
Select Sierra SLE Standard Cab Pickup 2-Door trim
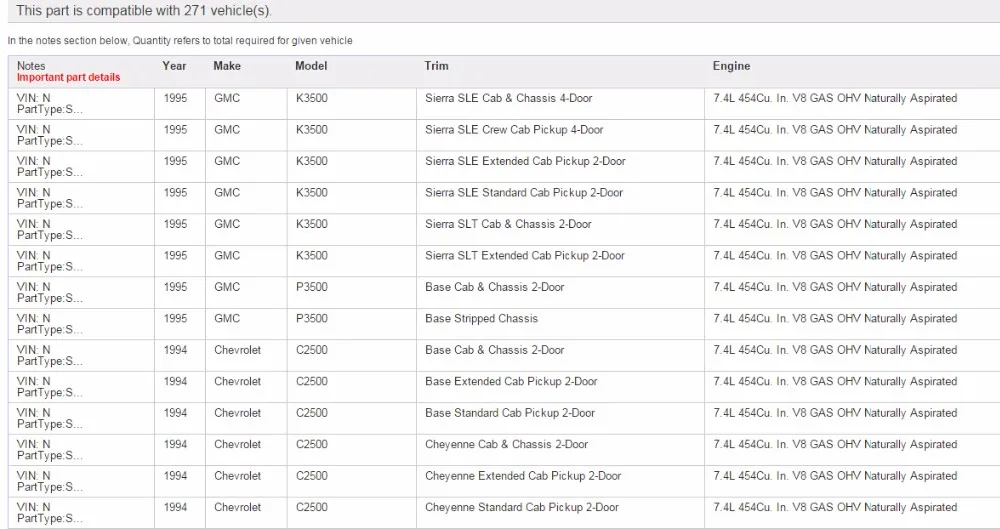(x=524, y=193)
